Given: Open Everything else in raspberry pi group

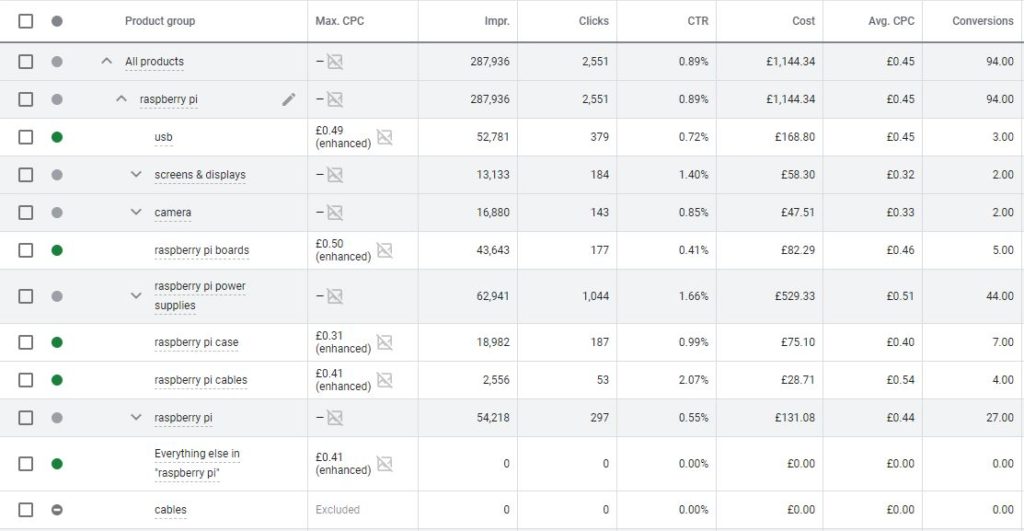Looking at the screenshot, I should pyautogui.click(x=197, y=463).
